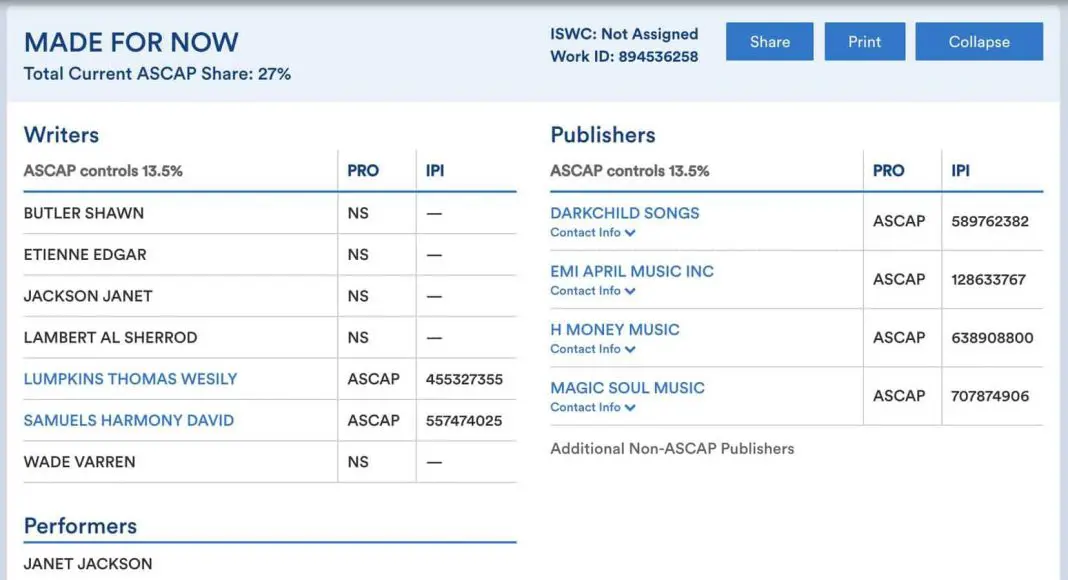The width and height of the screenshot is (1068, 580).
Task: Open the H MONEY MUSIC publisher link
Action: coord(614,329)
